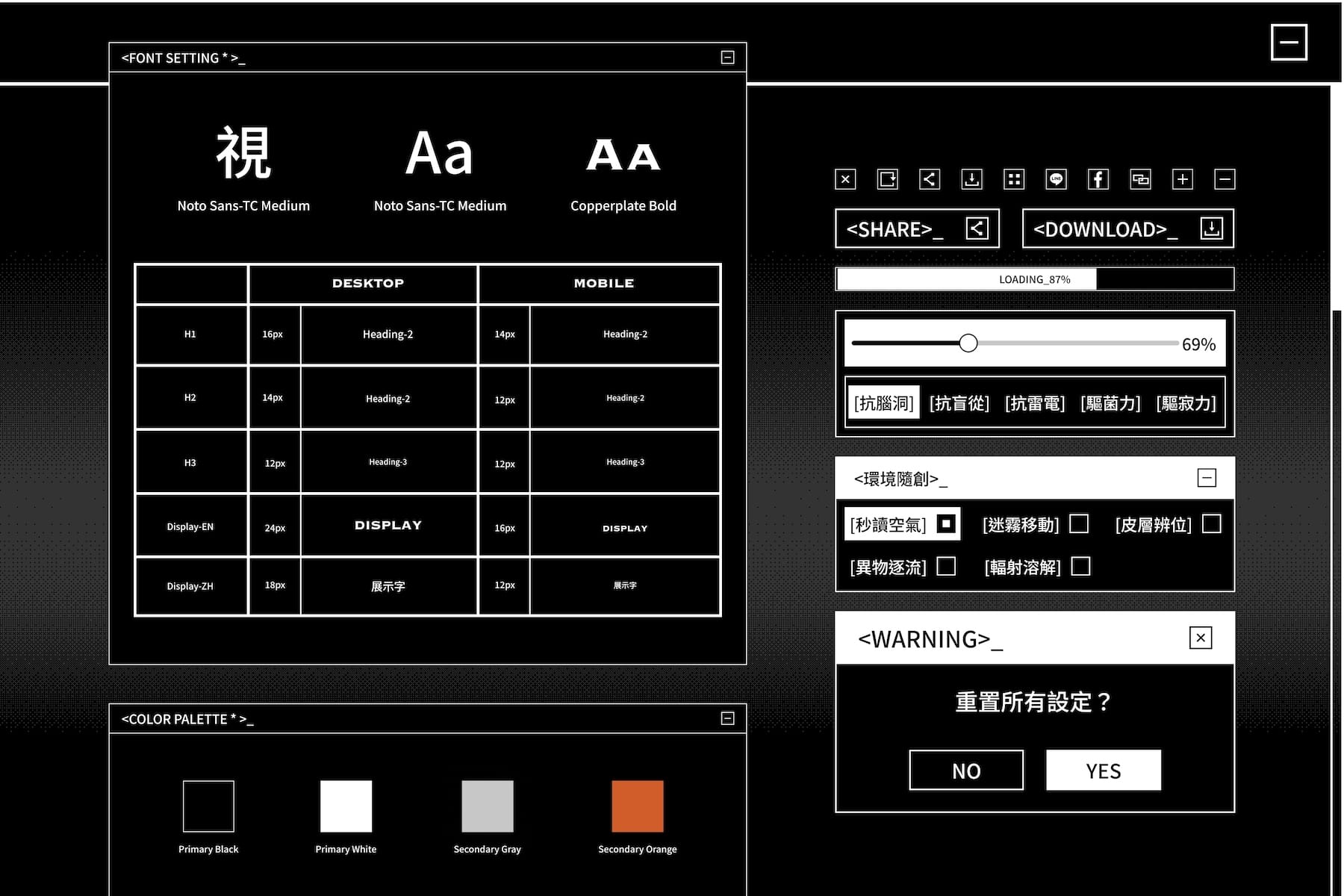Click the small download tray icon in icon row
Viewport: 1344px width, 896px height.
(971, 179)
